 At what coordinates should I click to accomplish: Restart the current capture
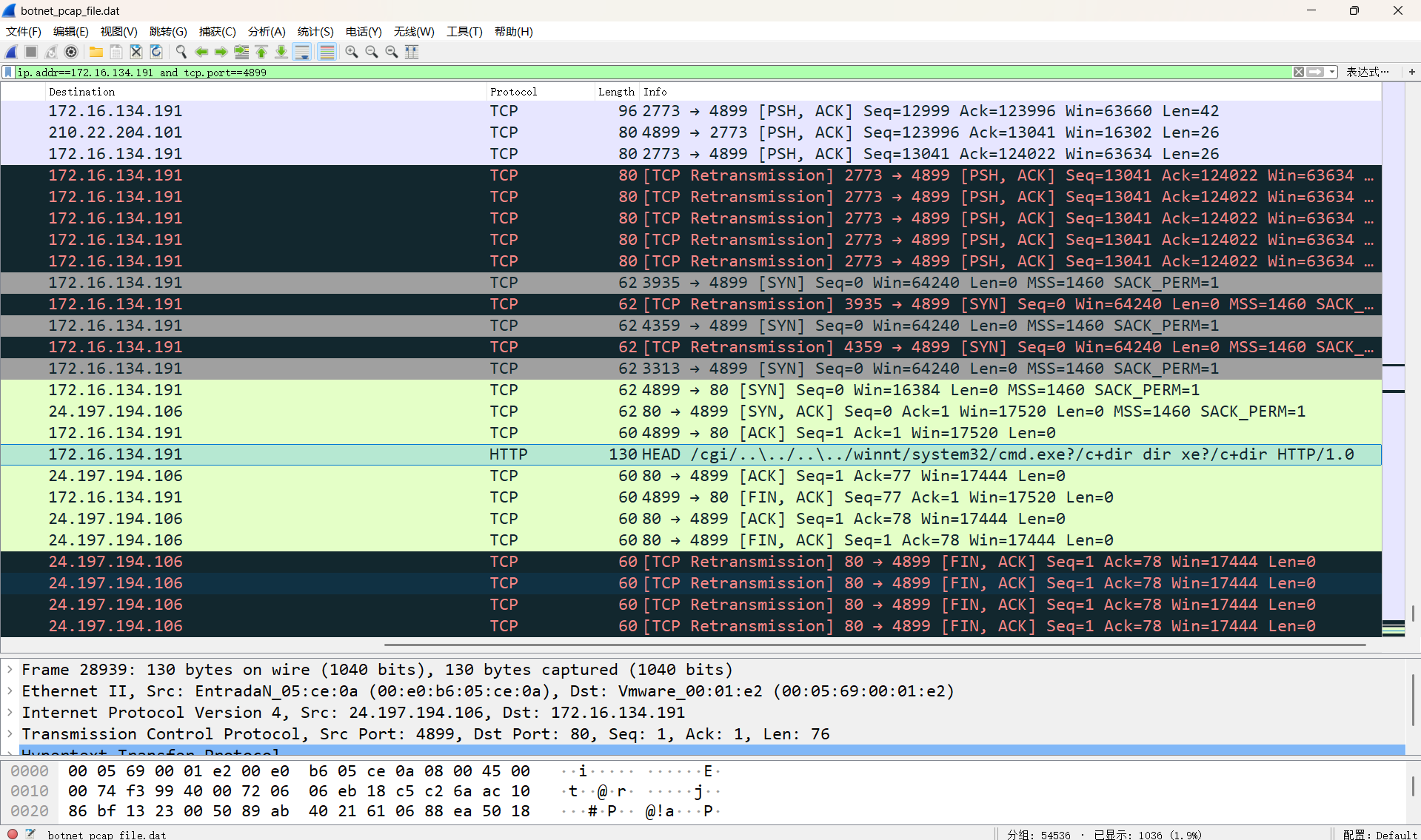(51, 52)
